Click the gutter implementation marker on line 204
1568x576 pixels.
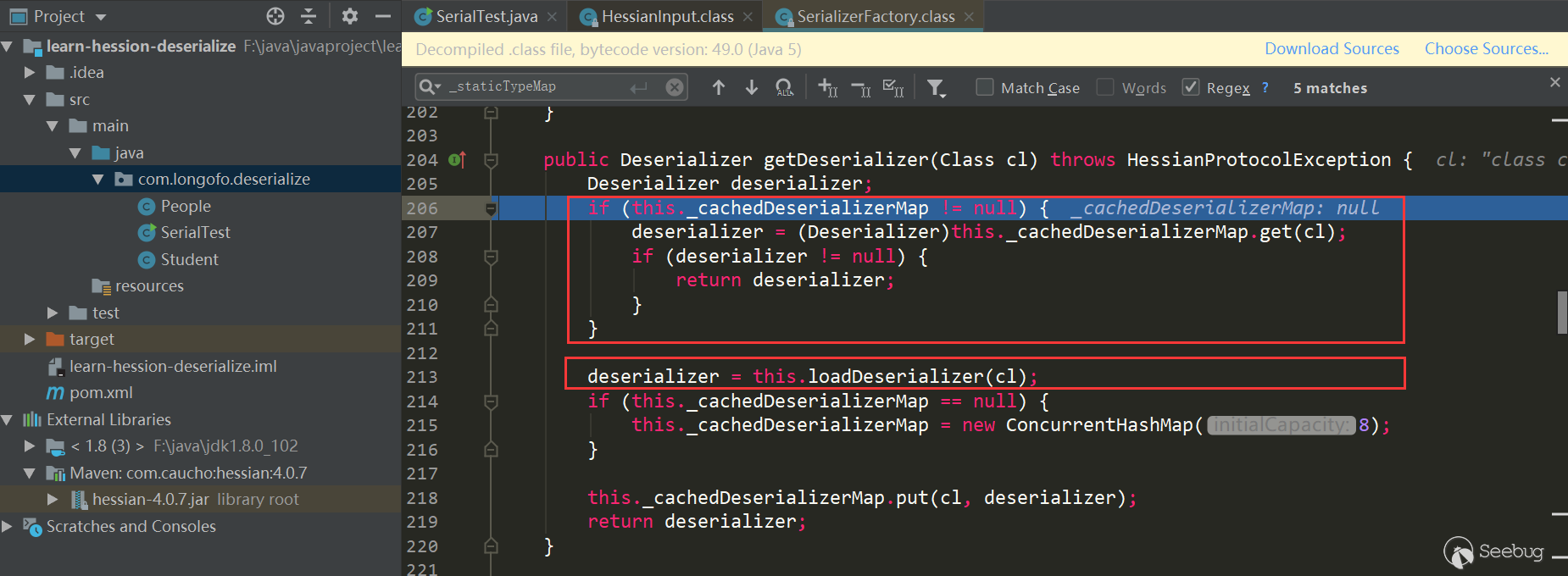click(x=458, y=159)
